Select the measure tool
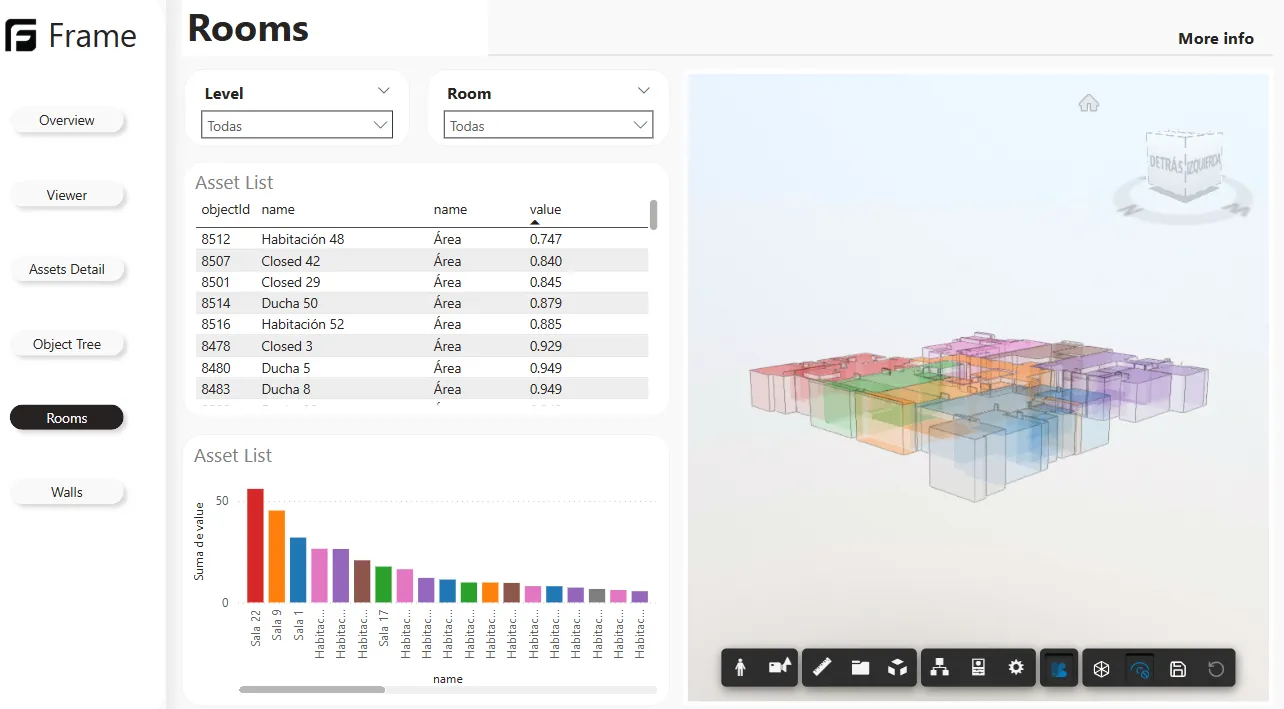This screenshot has width=1284, height=709. [x=822, y=667]
